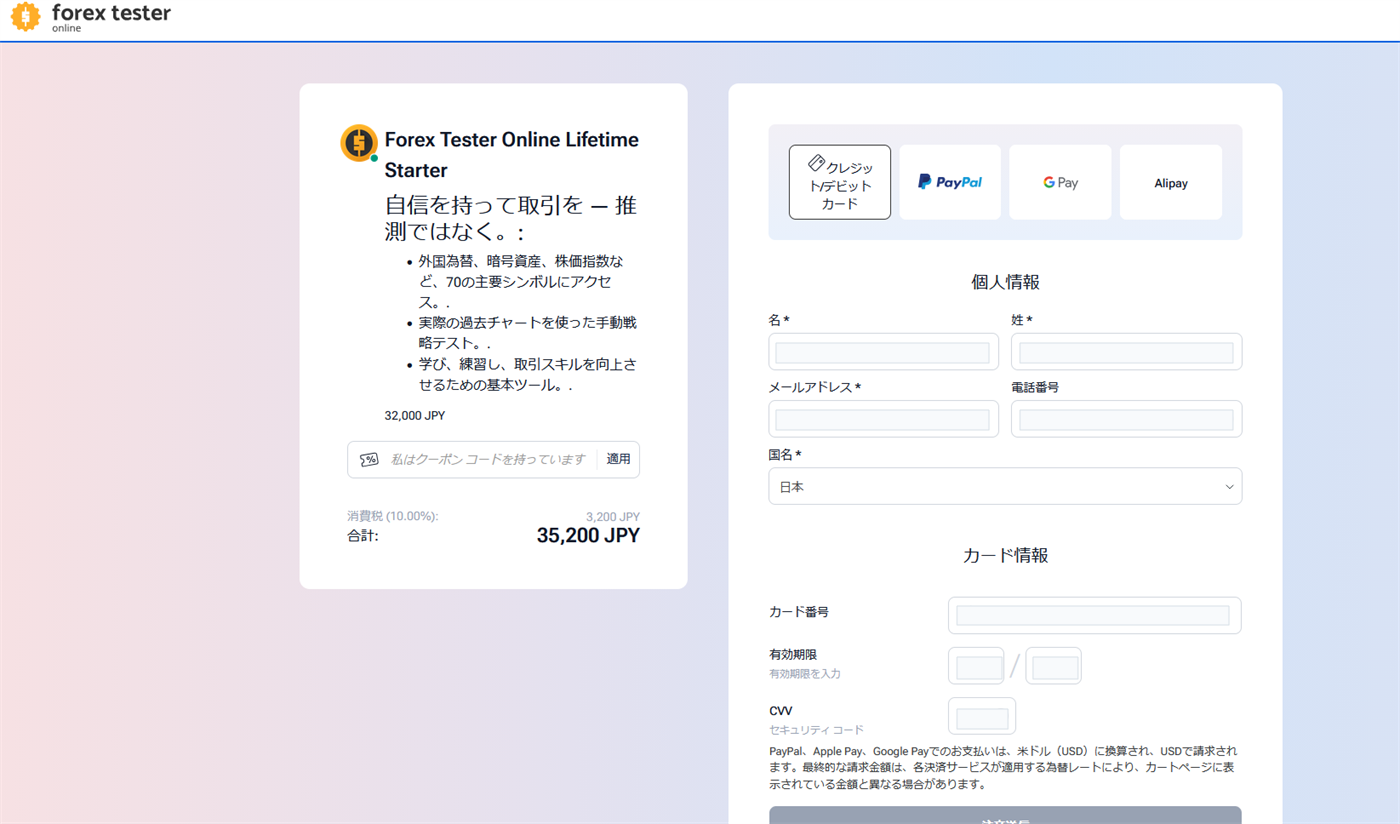The width and height of the screenshot is (1400, 824).
Task: Click the 32,000 JPY price text
Action: click(415, 415)
